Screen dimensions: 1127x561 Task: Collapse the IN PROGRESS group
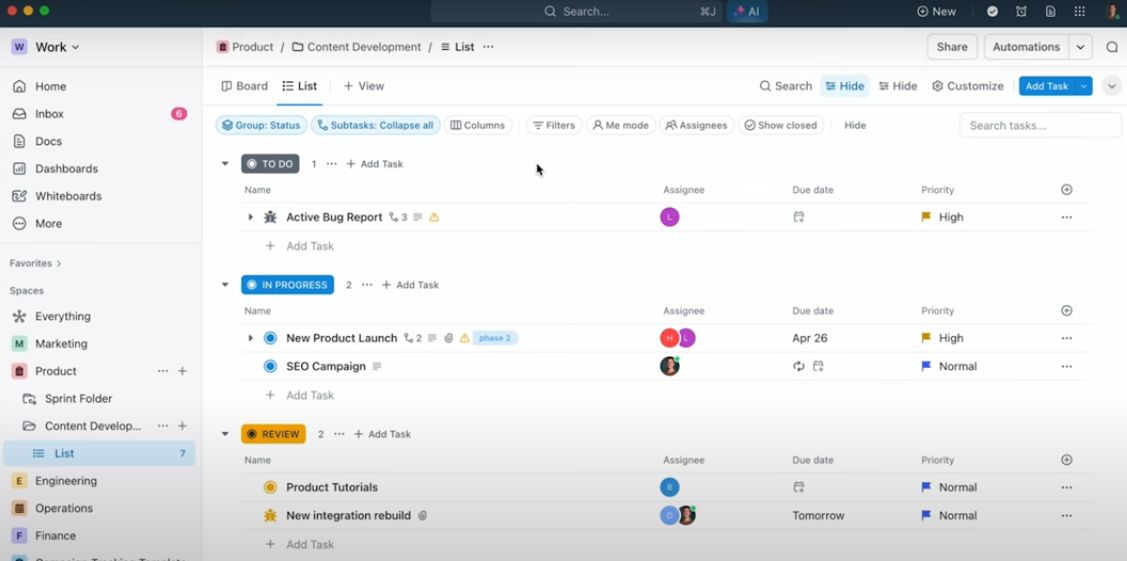(x=225, y=285)
